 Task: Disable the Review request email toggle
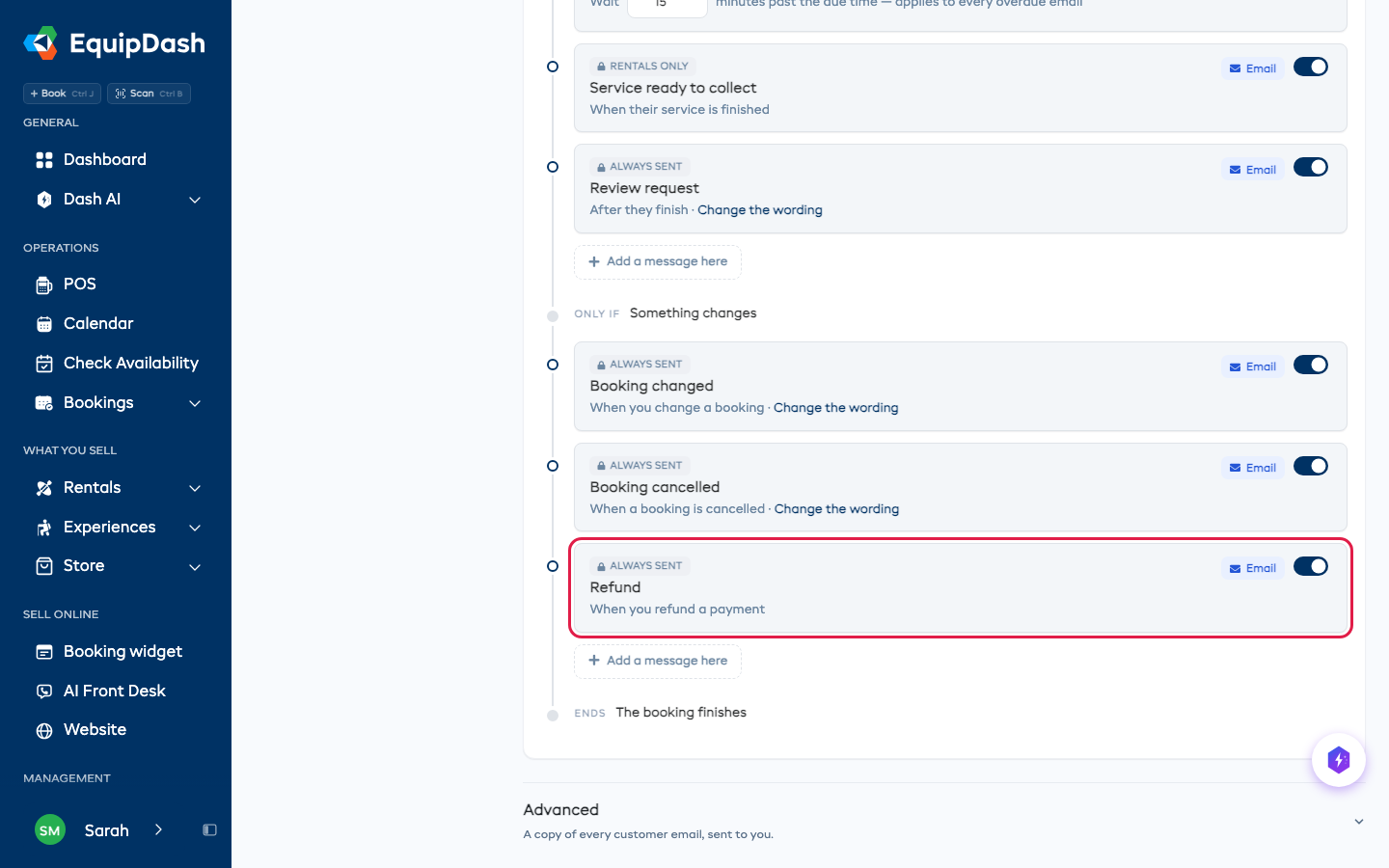[x=1311, y=168]
